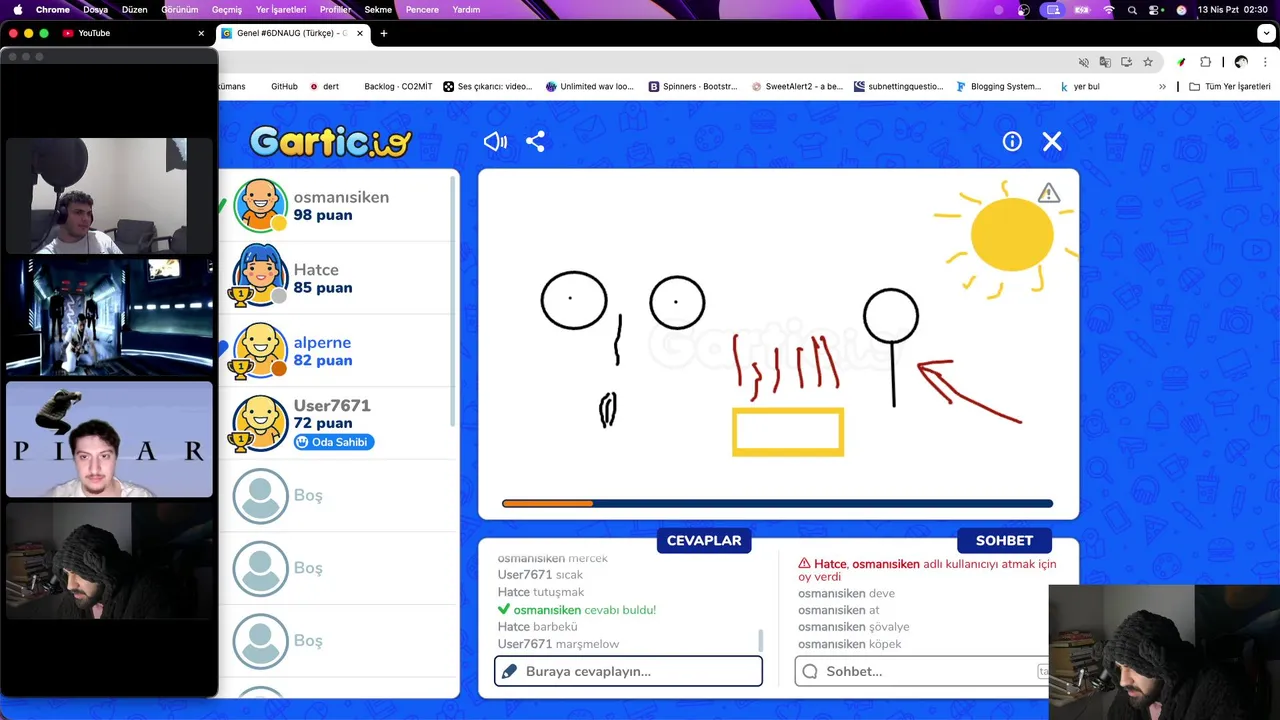Select the CEVAPLAR tab label
The width and height of the screenshot is (1280, 720).
[x=704, y=540]
